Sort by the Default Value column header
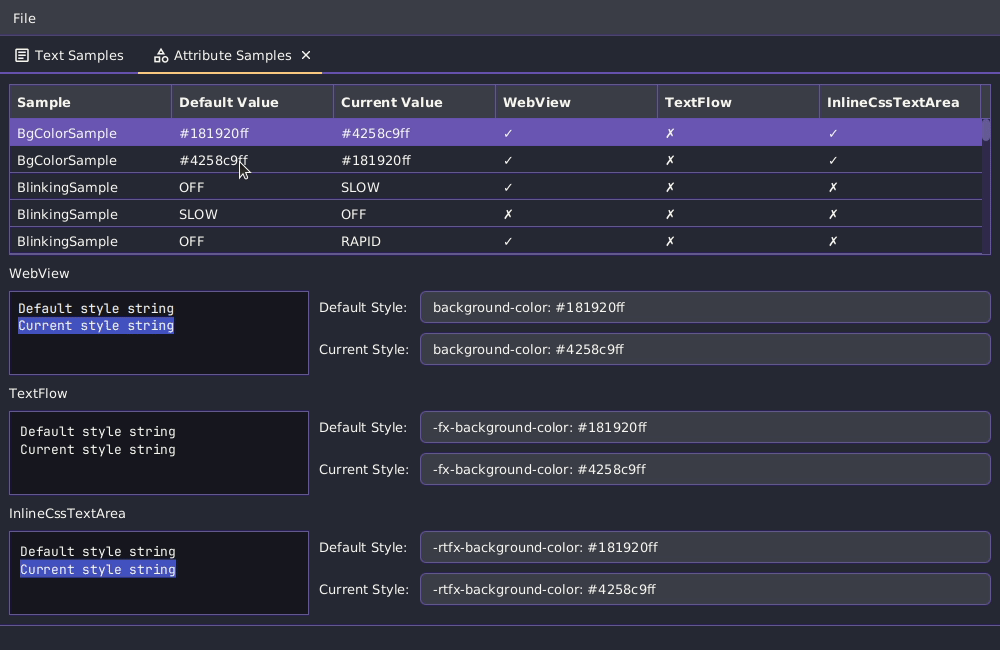The height and width of the screenshot is (650, 1000). coord(252,102)
